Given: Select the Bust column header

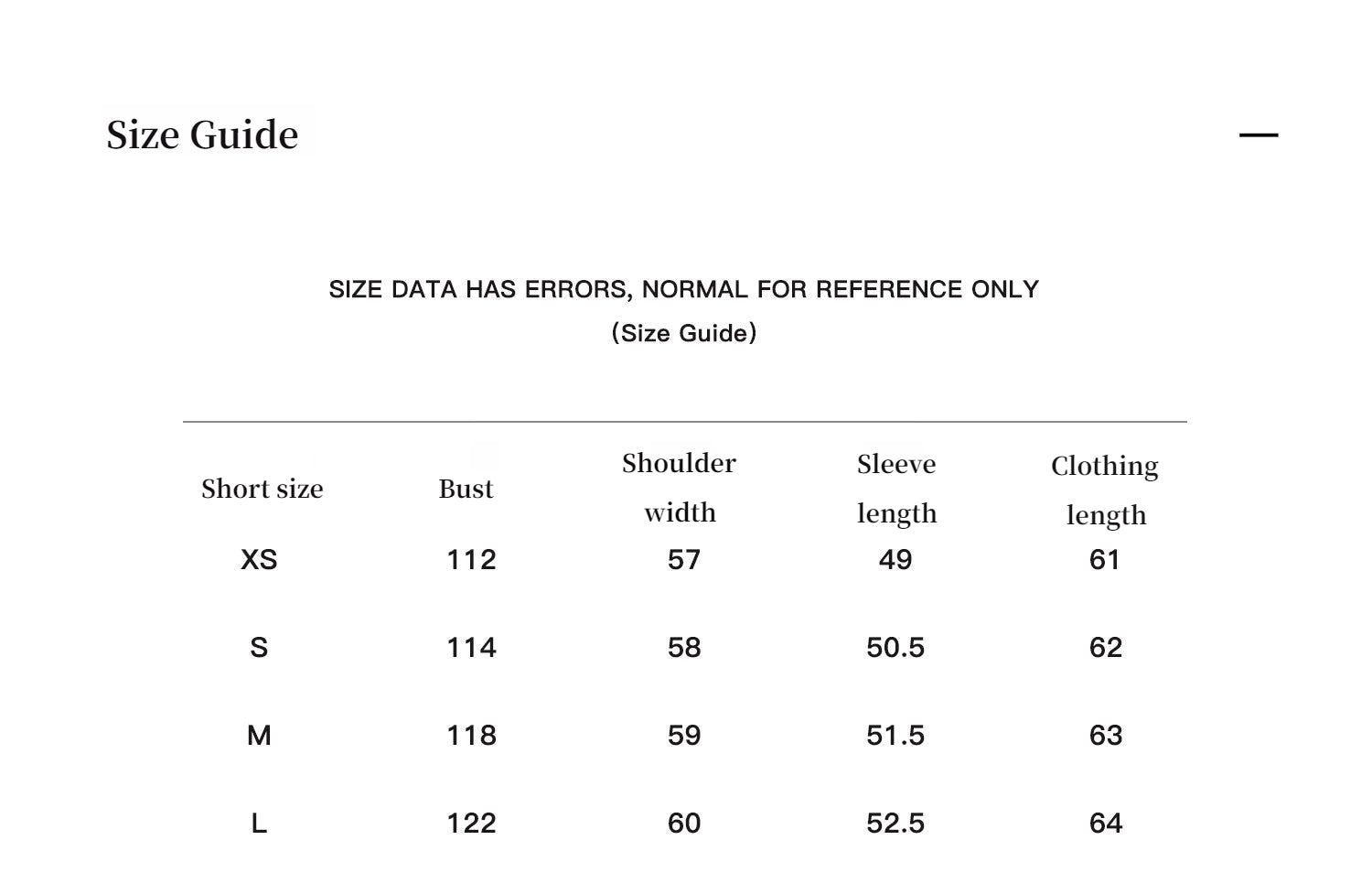Looking at the screenshot, I should coord(466,489).
